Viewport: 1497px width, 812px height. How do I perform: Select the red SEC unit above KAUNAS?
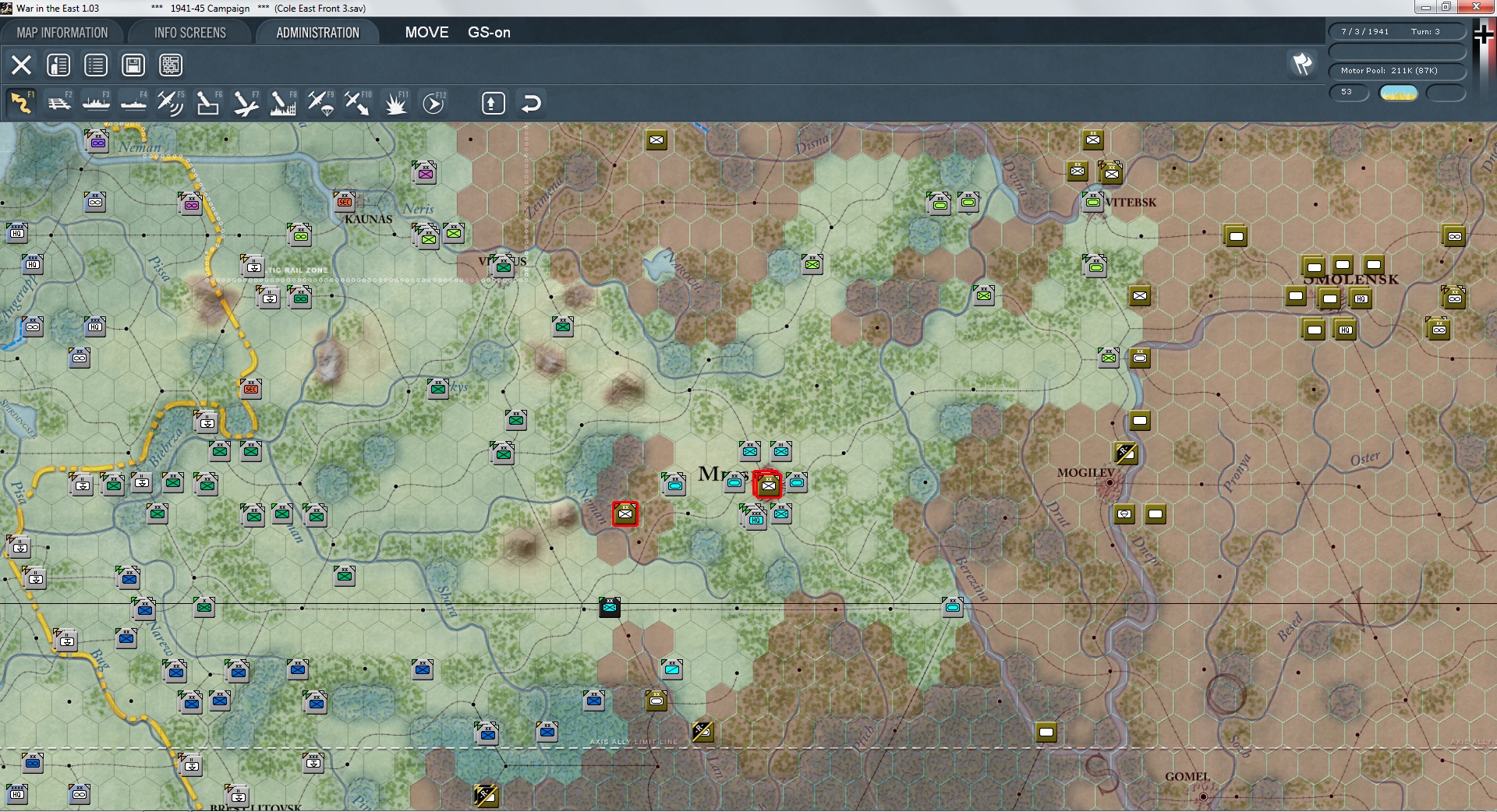[x=344, y=201]
